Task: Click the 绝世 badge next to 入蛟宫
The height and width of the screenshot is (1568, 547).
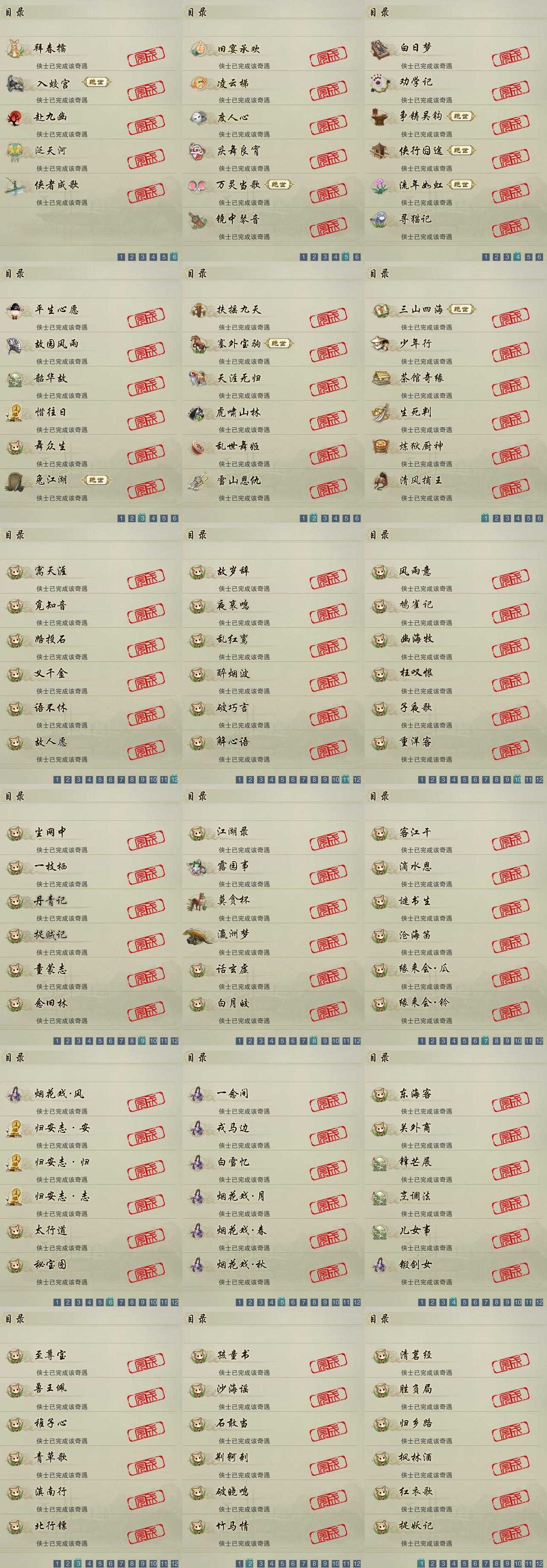Action: (96, 83)
